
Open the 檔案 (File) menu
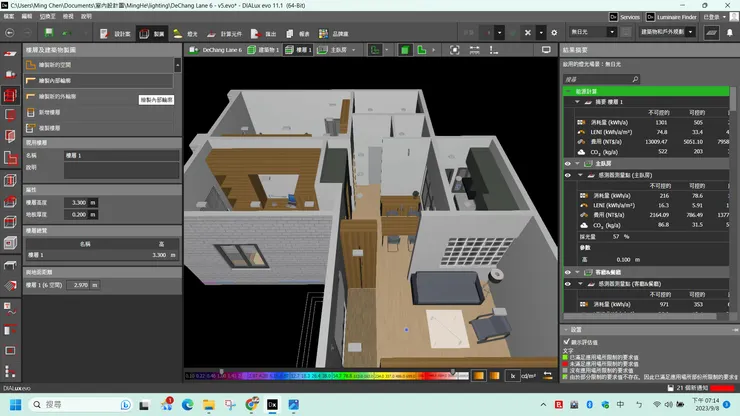[x=9, y=17]
